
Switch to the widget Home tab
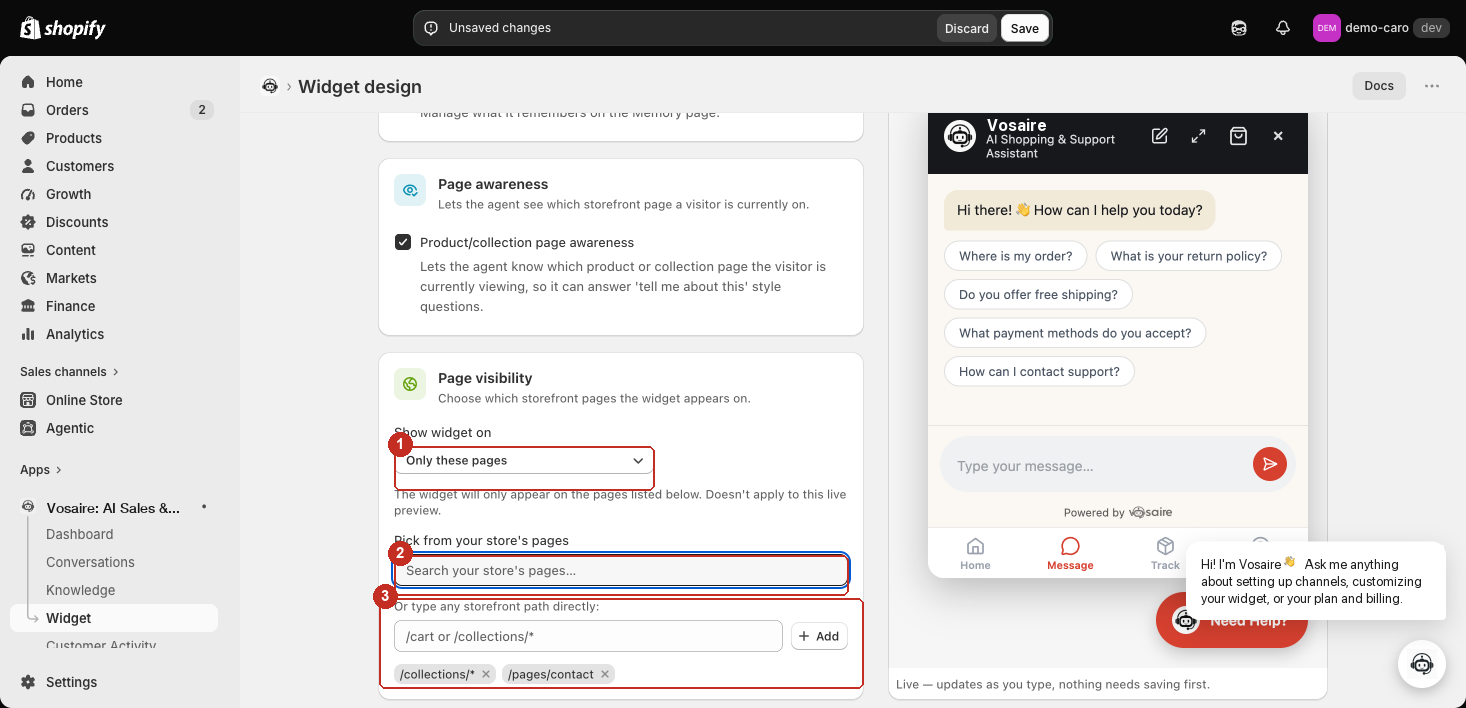point(975,552)
